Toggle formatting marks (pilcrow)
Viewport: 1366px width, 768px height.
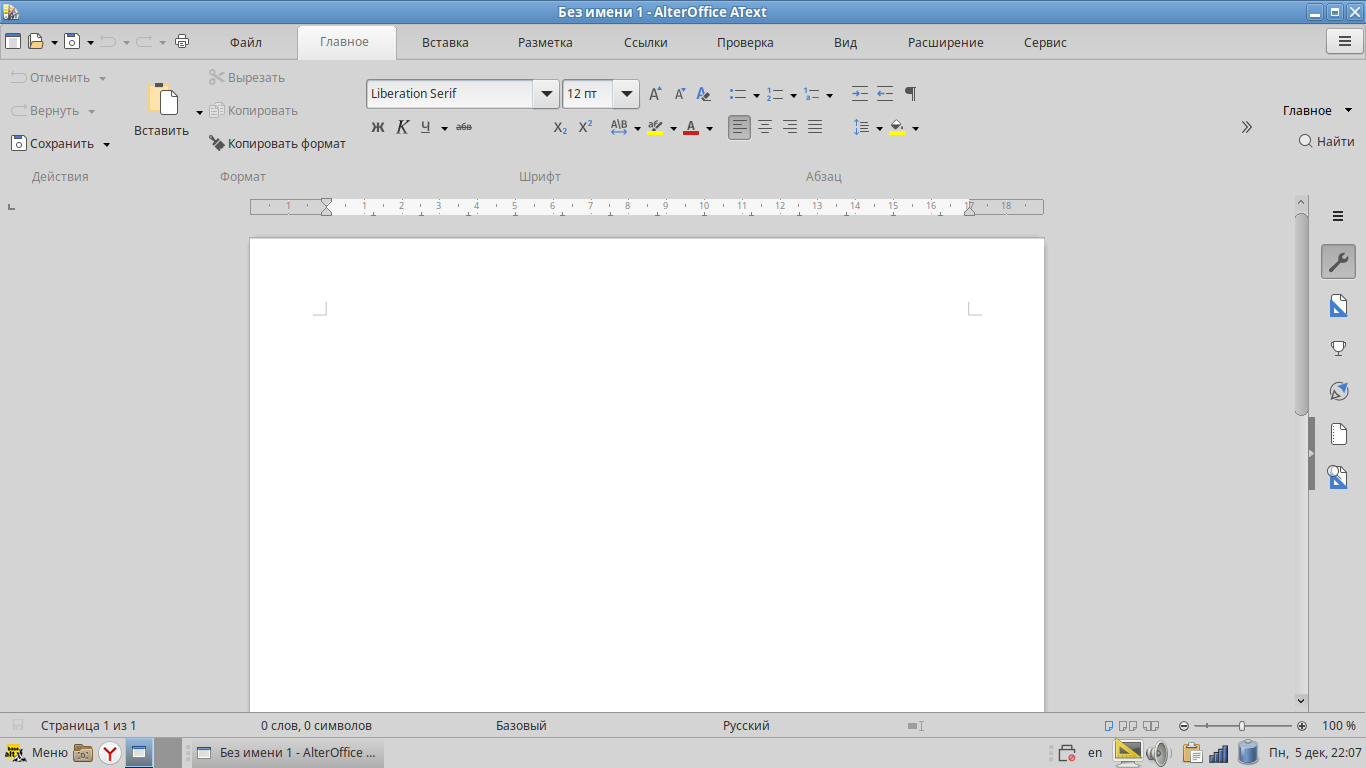pyautogui.click(x=910, y=94)
